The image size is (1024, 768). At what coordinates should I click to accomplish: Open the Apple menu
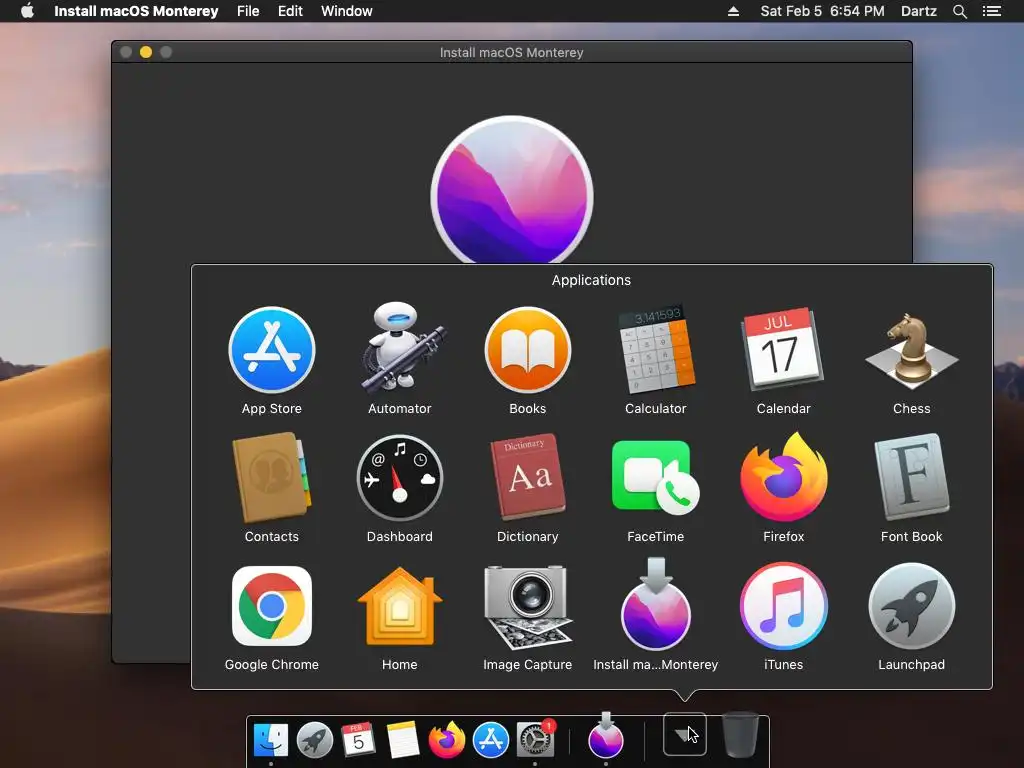(x=27, y=11)
